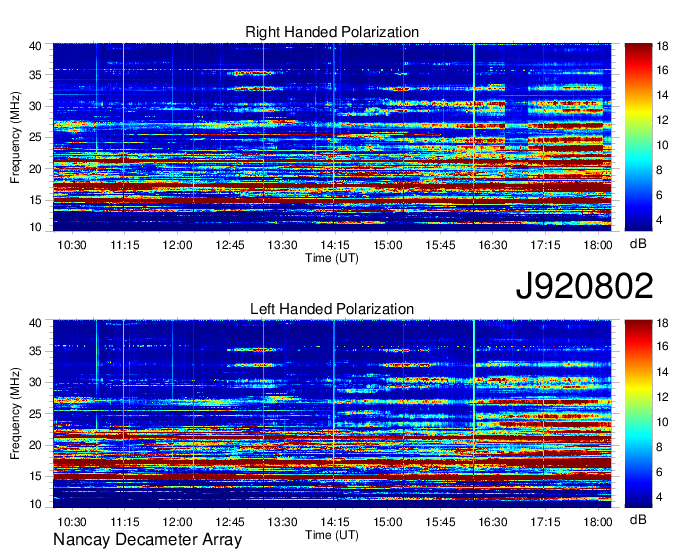The height and width of the screenshot is (552, 680).
Task: Click the 14:15 tick label on top plot
Action: pos(335,245)
